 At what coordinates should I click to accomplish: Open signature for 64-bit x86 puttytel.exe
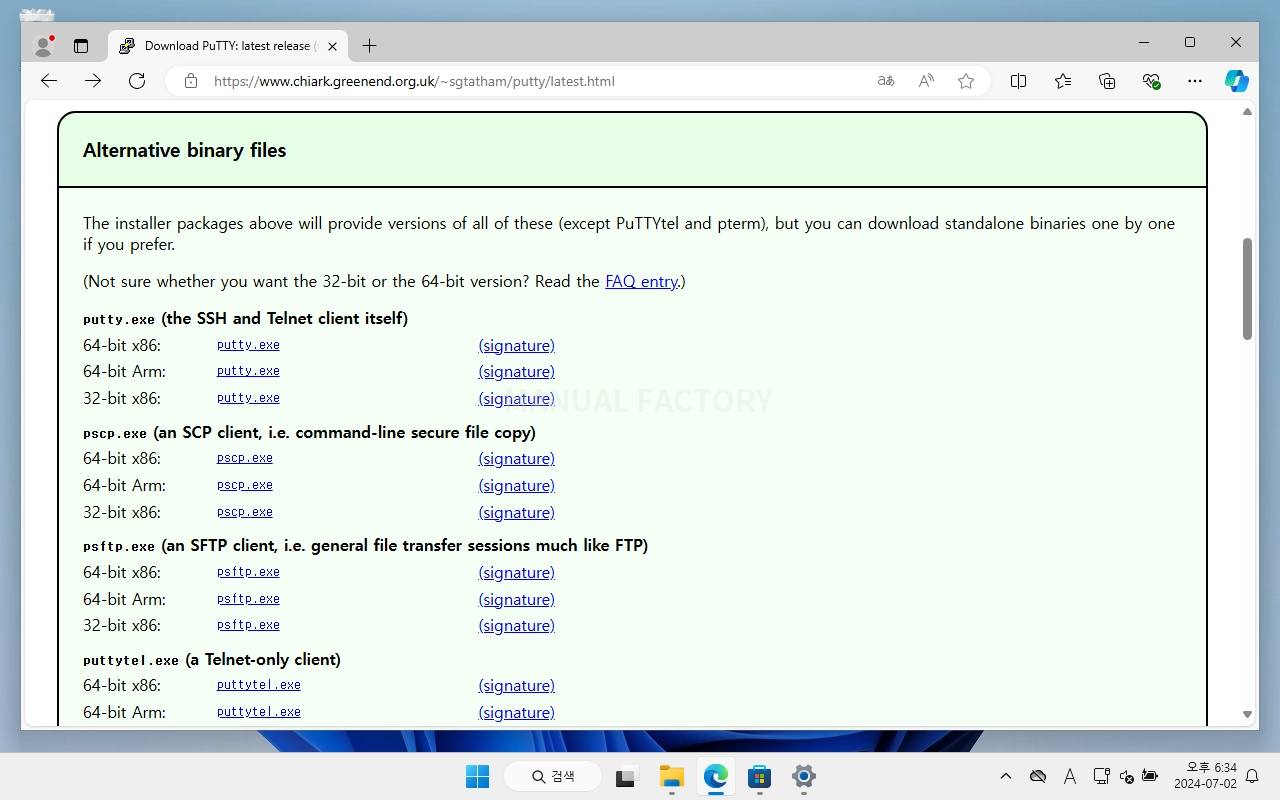pos(516,685)
